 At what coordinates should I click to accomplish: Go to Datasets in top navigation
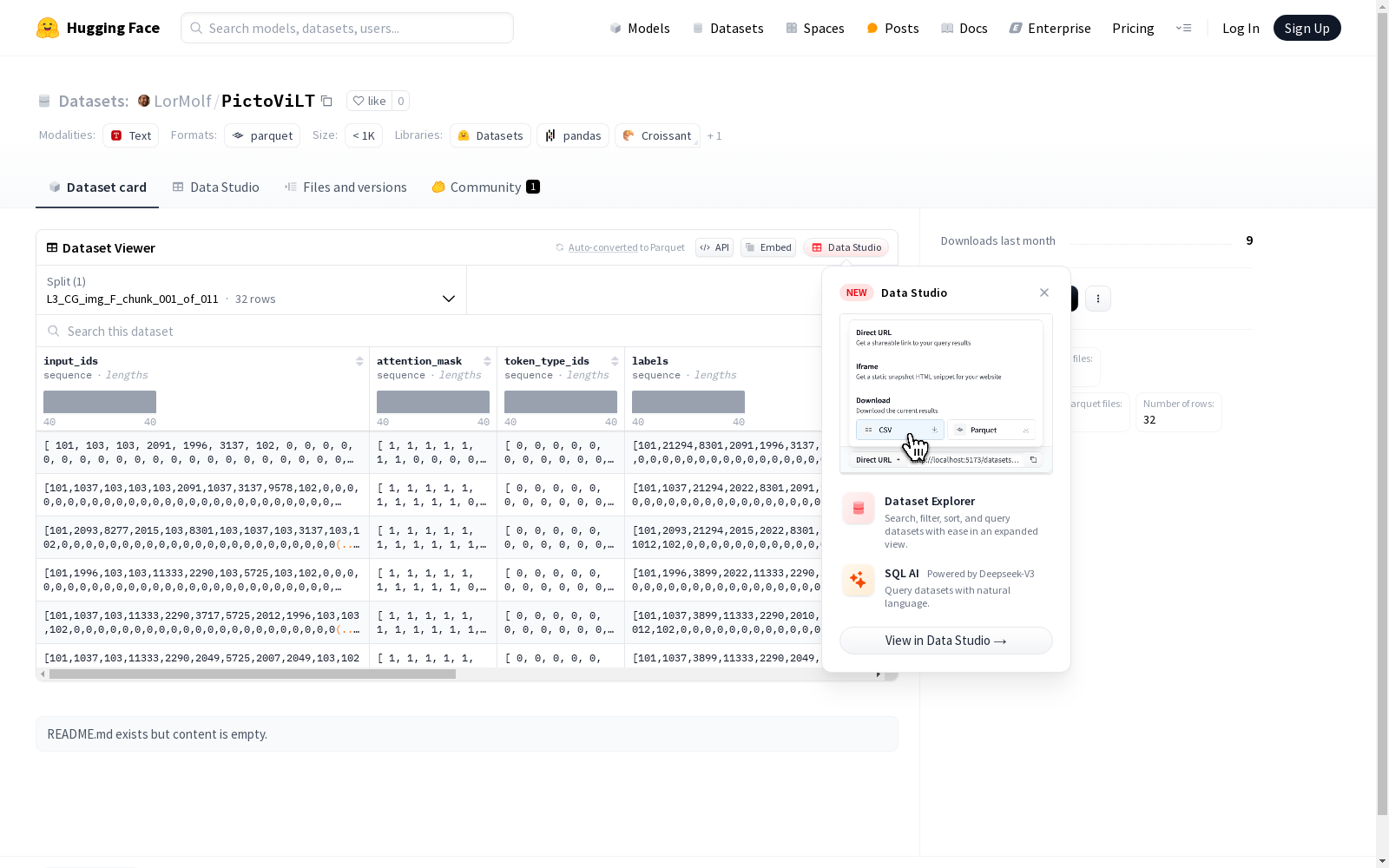[727, 28]
